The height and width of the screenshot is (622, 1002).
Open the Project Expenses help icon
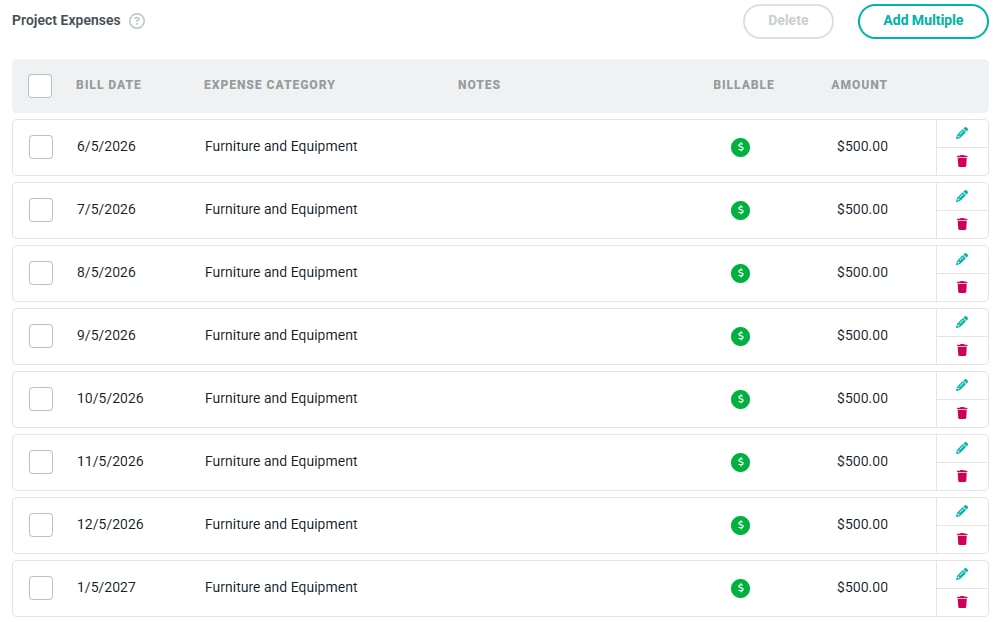(137, 21)
